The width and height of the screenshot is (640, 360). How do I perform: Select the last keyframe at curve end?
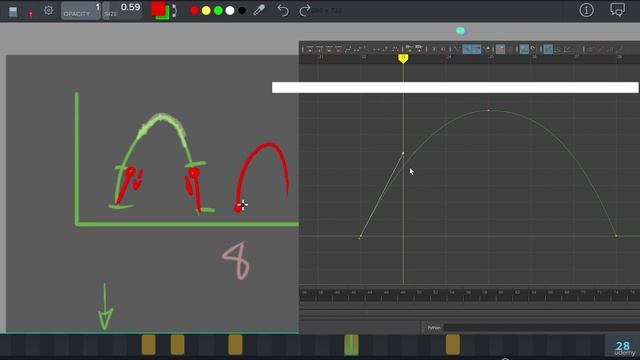pos(616,236)
